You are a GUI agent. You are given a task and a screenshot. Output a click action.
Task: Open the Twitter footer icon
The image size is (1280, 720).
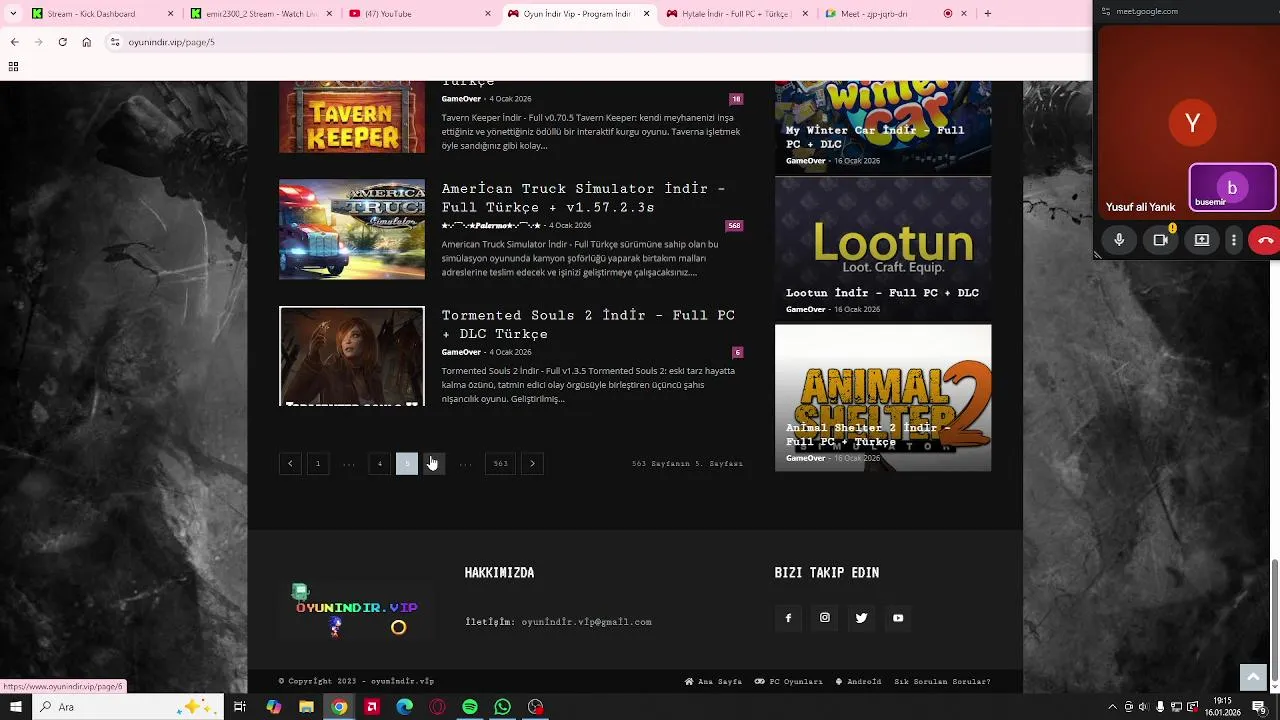861,618
